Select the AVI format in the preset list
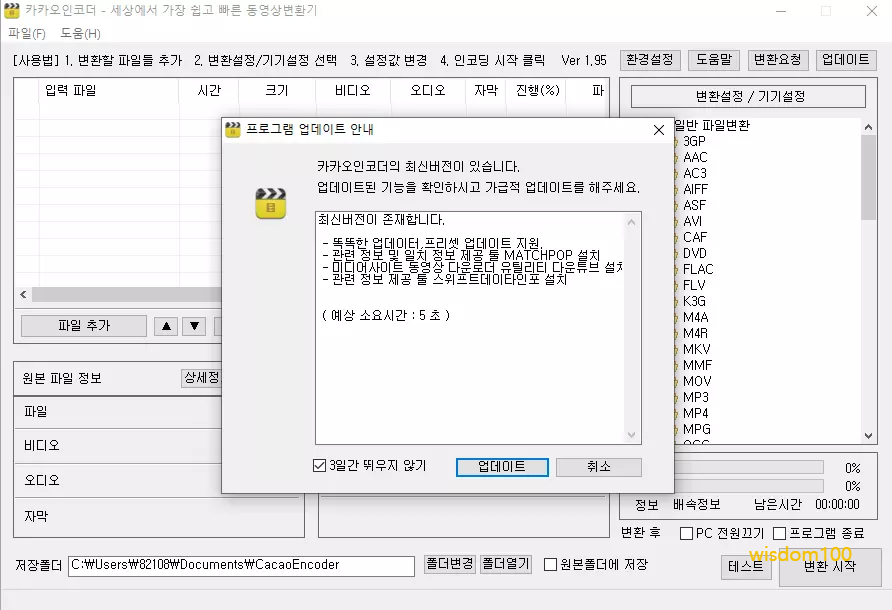 click(692, 221)
